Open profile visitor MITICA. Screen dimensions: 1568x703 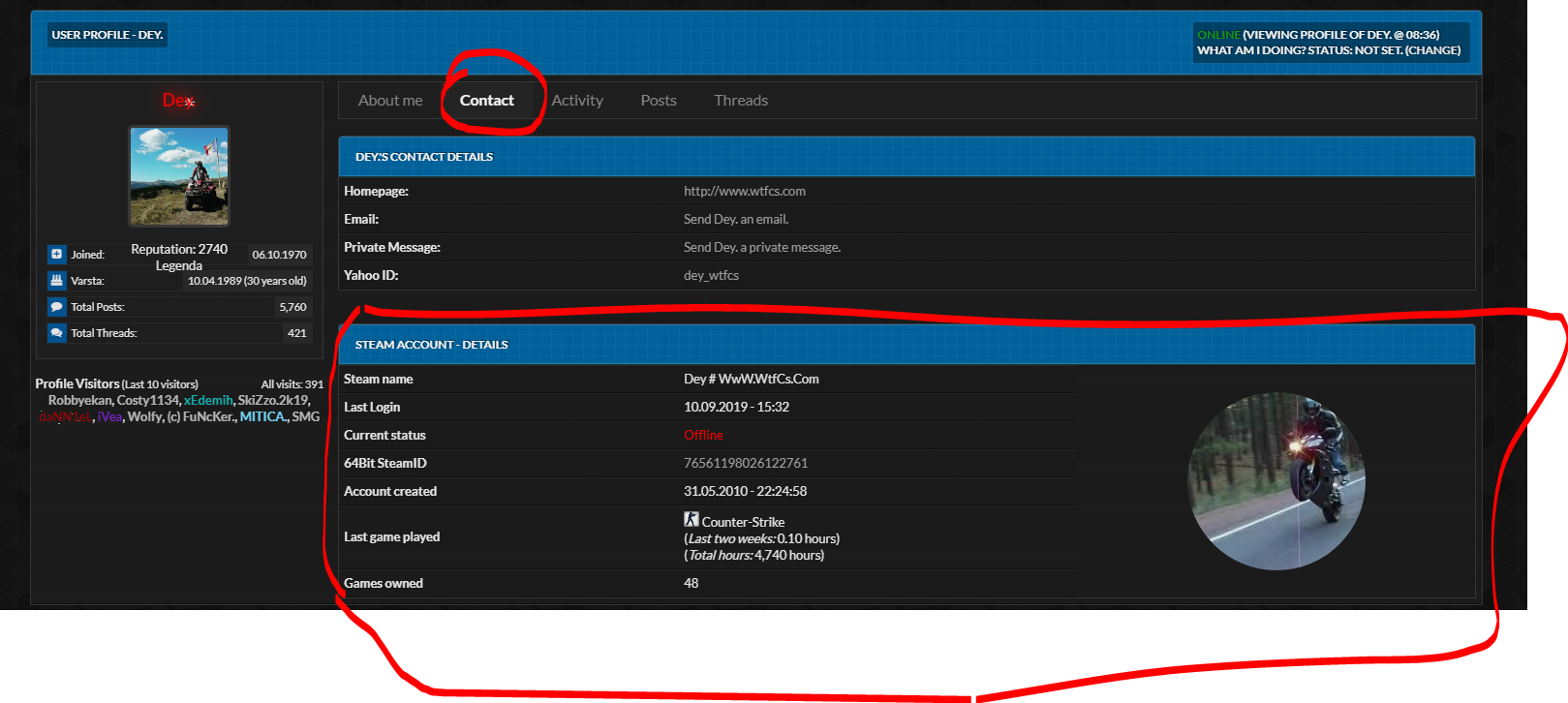[262, 417]
